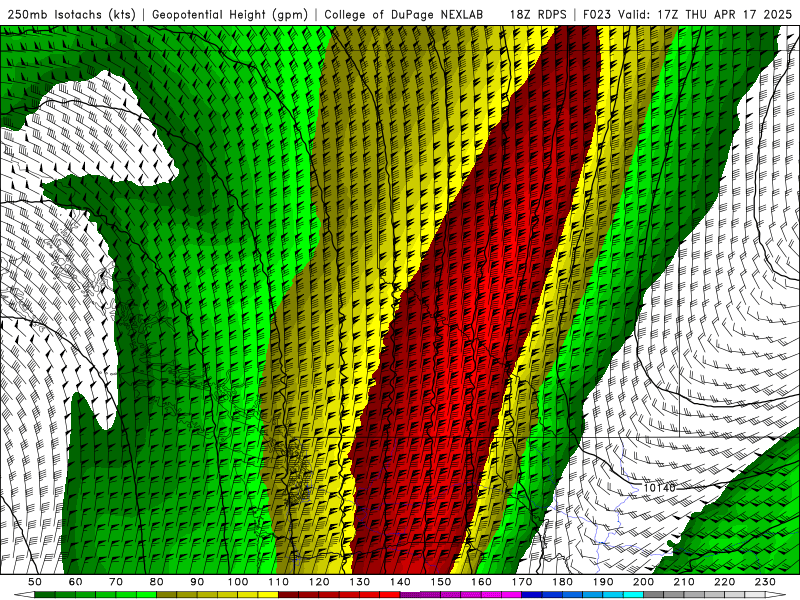Click the 90 kt legend value
Viewport: 800px width, 600px height.
[x=197, y=582]
